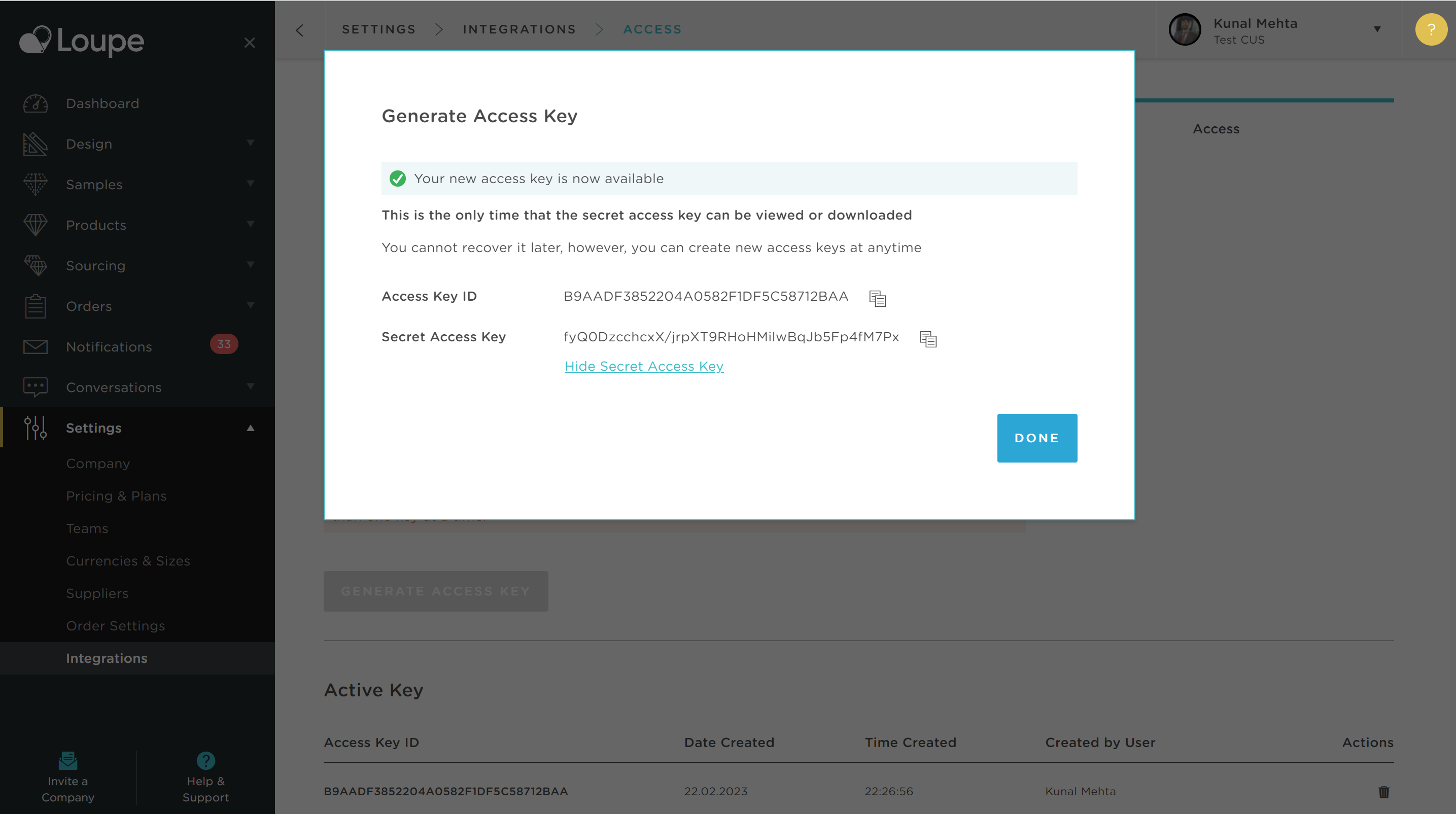Click the yellow help question button
The image size is (1456, 814).
[x=1431, y=29]
